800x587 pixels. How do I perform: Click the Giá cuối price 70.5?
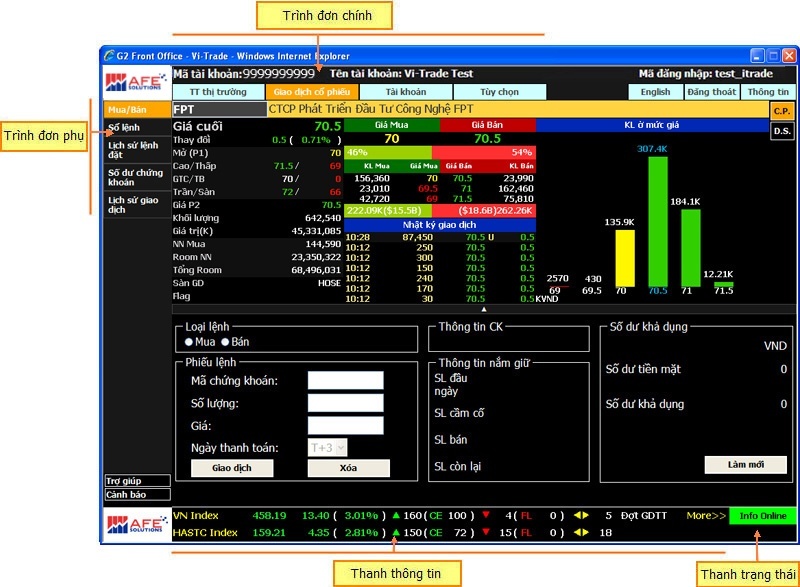click(328, 126)
